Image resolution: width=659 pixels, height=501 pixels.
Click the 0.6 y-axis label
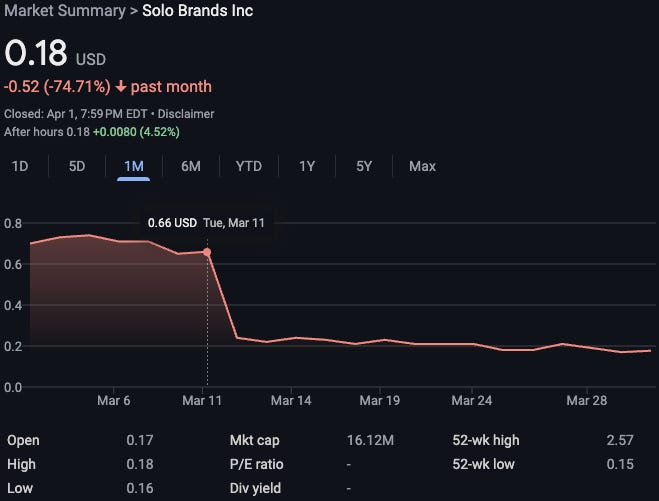(13, 264)
